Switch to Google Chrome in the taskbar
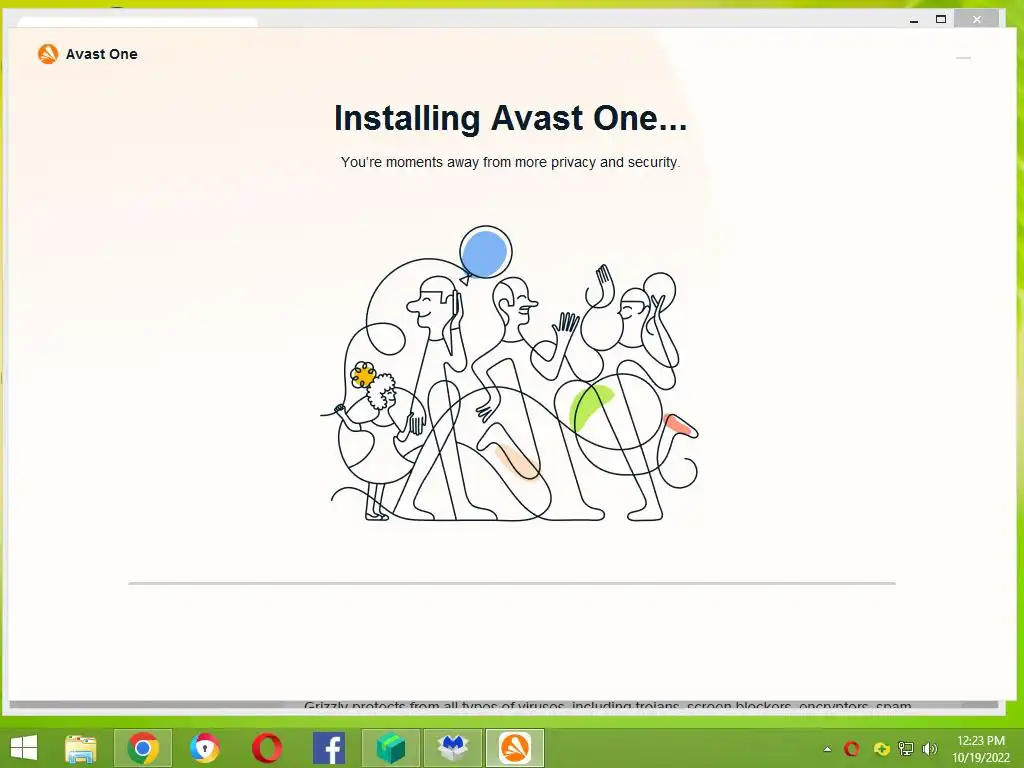The width and height of the screenshot is (1024, 768). (x=143, y=748)
